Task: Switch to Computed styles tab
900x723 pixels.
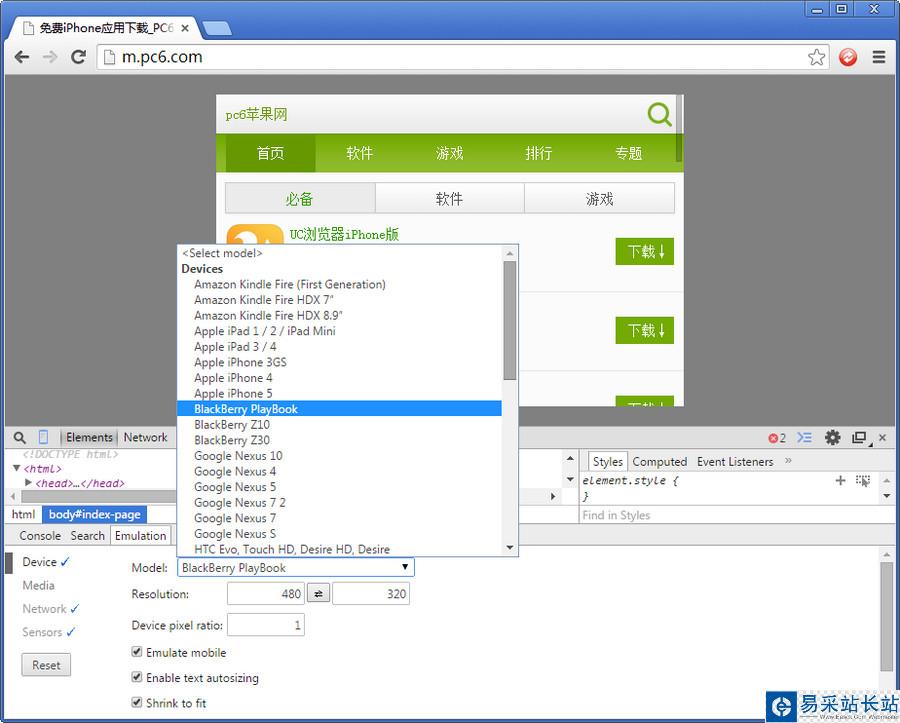Action: tap(660, 461)
